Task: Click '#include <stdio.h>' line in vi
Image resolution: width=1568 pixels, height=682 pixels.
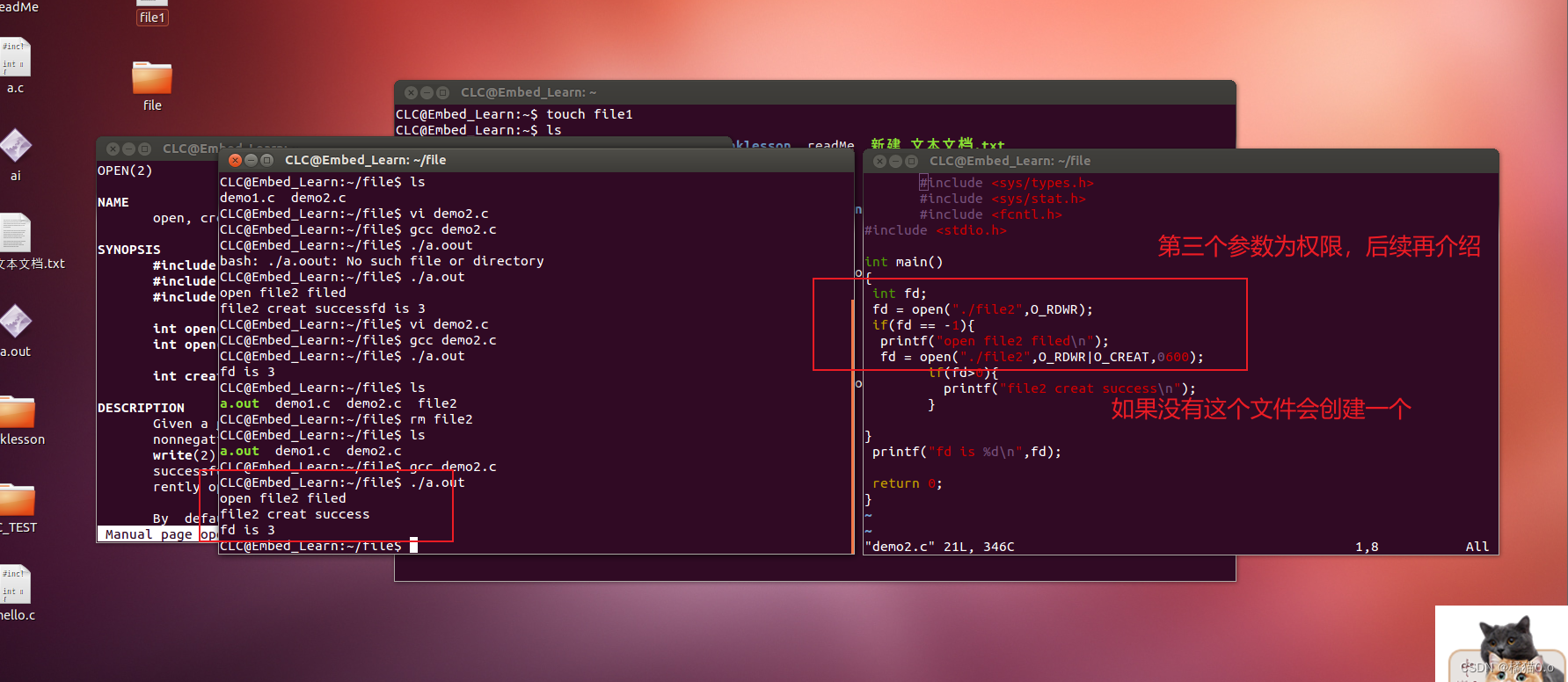Action: 936,230
